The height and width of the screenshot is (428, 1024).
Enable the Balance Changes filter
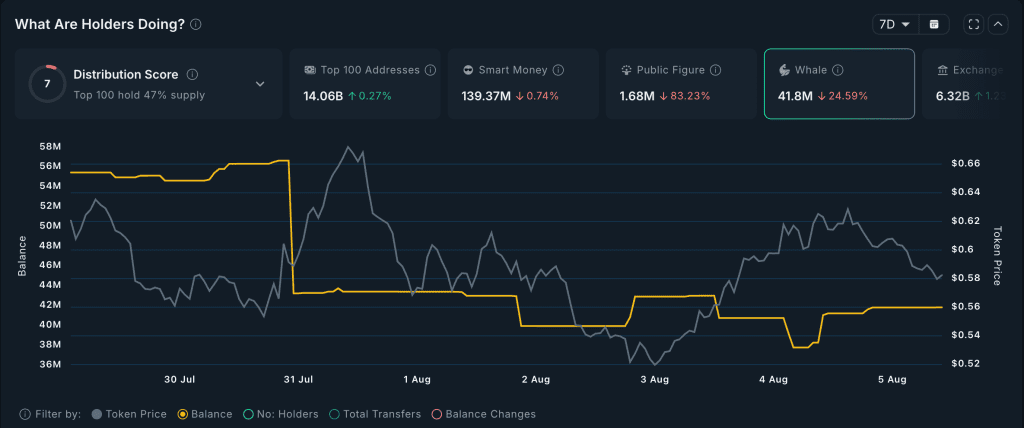(x=436, y=414)
